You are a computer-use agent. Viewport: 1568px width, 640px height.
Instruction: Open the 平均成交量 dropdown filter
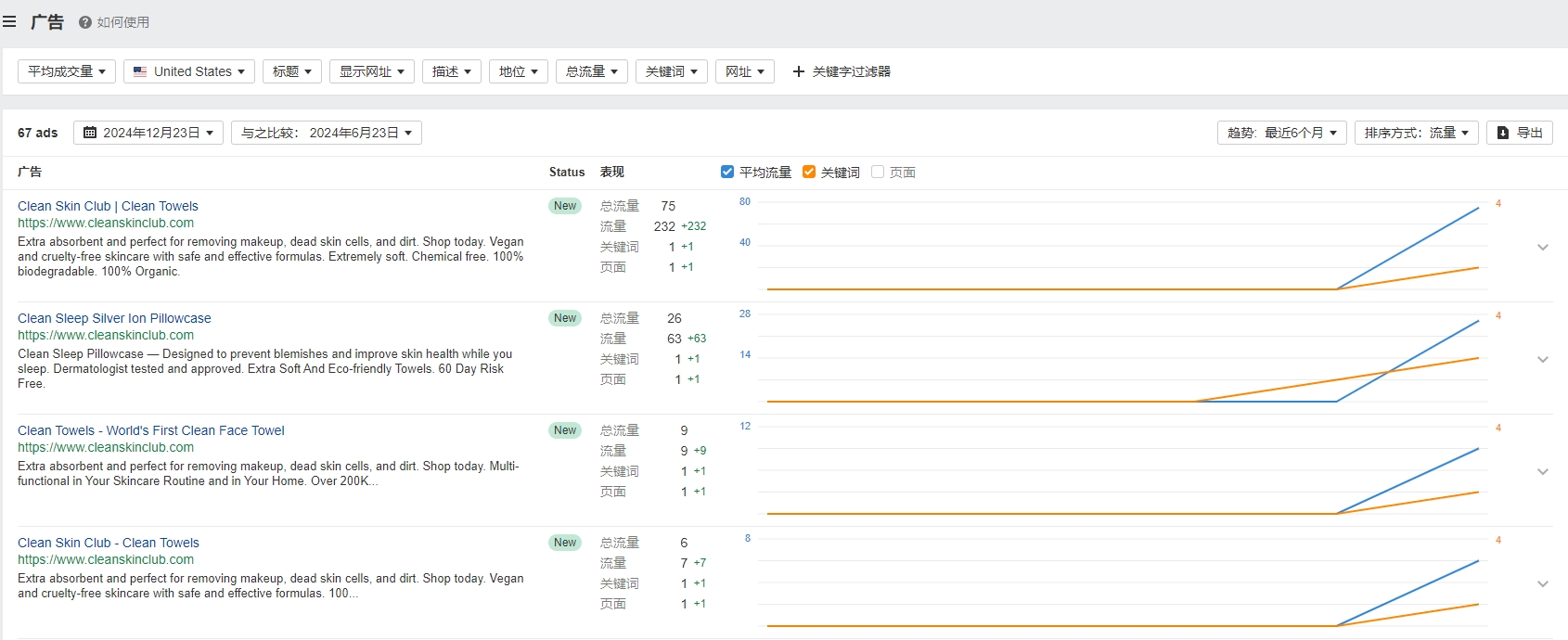[x=67, y=71]
